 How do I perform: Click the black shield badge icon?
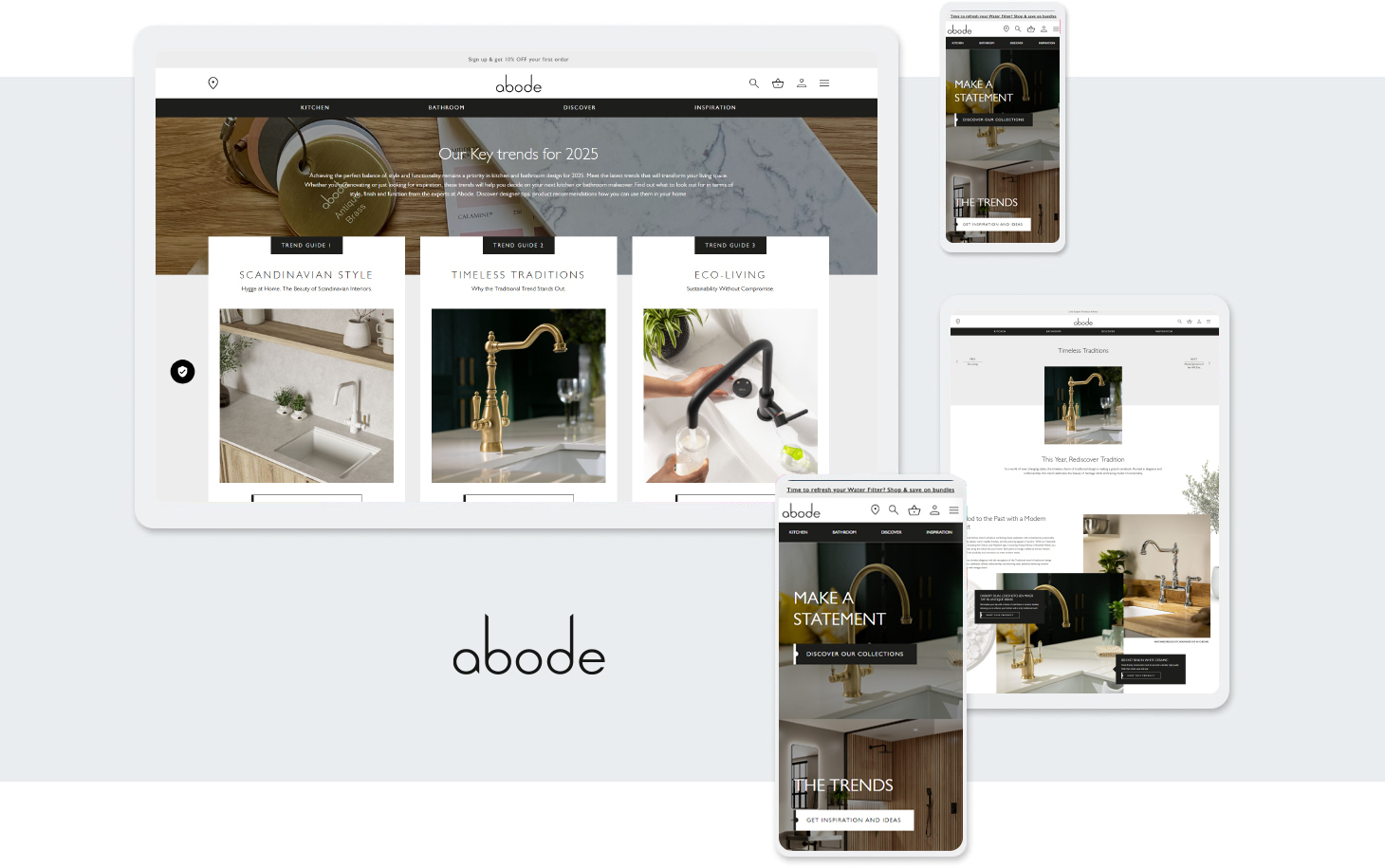pos(183,372)
